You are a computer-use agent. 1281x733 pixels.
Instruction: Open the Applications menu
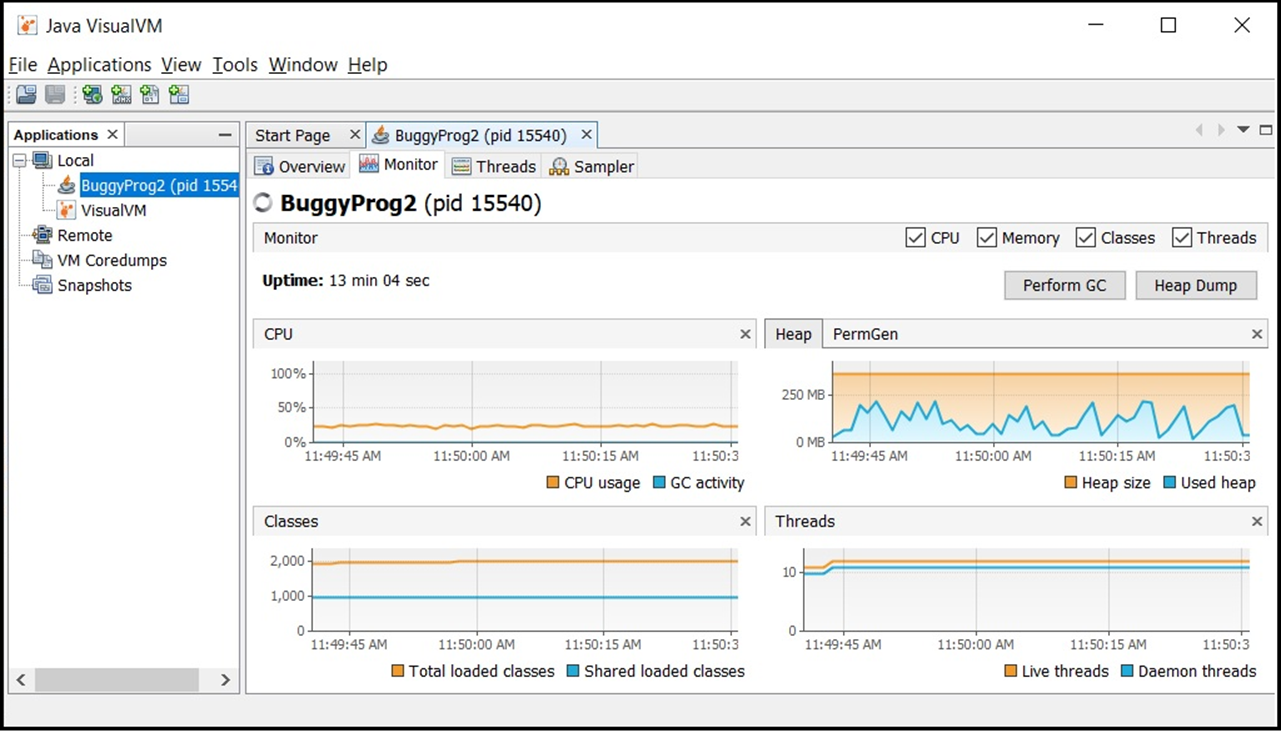(99, 64)
